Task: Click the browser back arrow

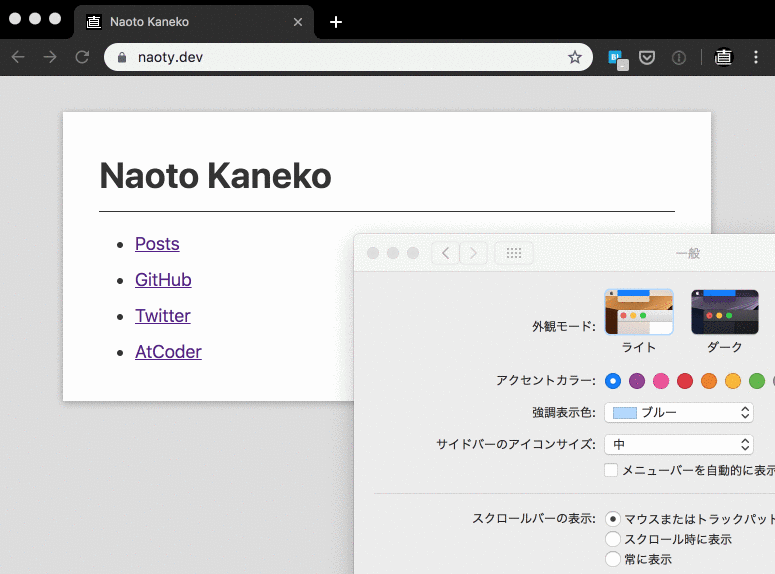Action: [18, 57]
